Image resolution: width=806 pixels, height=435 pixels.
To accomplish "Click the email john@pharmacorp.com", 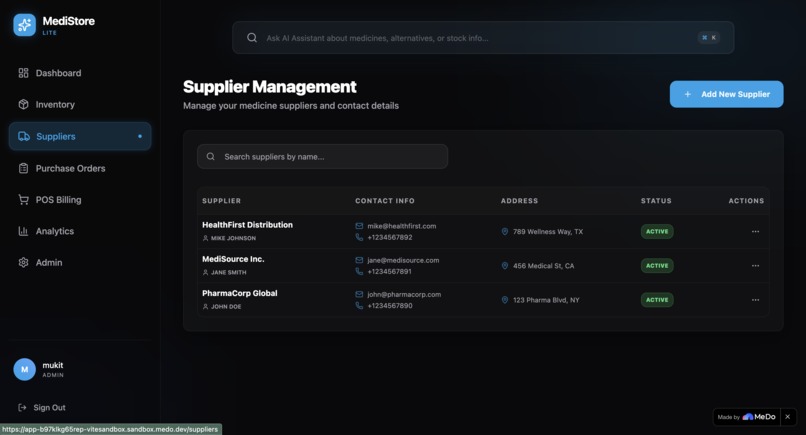I will 404,294.
